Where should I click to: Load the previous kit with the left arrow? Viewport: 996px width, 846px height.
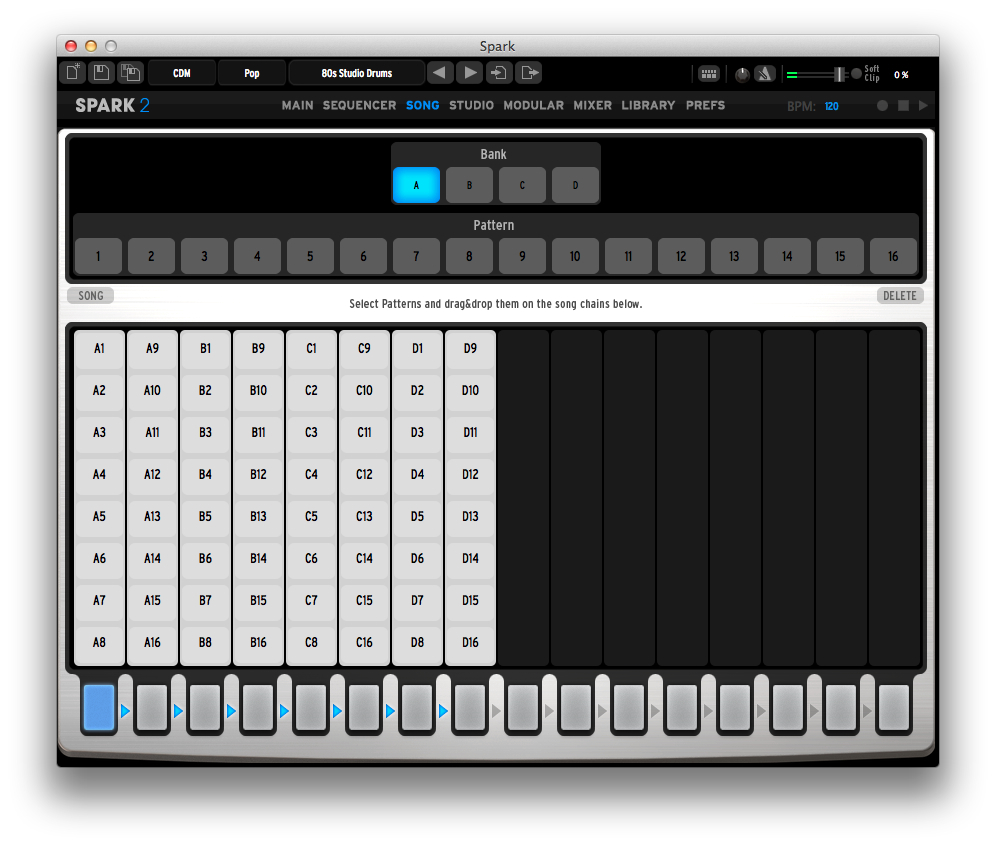pyautogui.click(x=440, y=72)
